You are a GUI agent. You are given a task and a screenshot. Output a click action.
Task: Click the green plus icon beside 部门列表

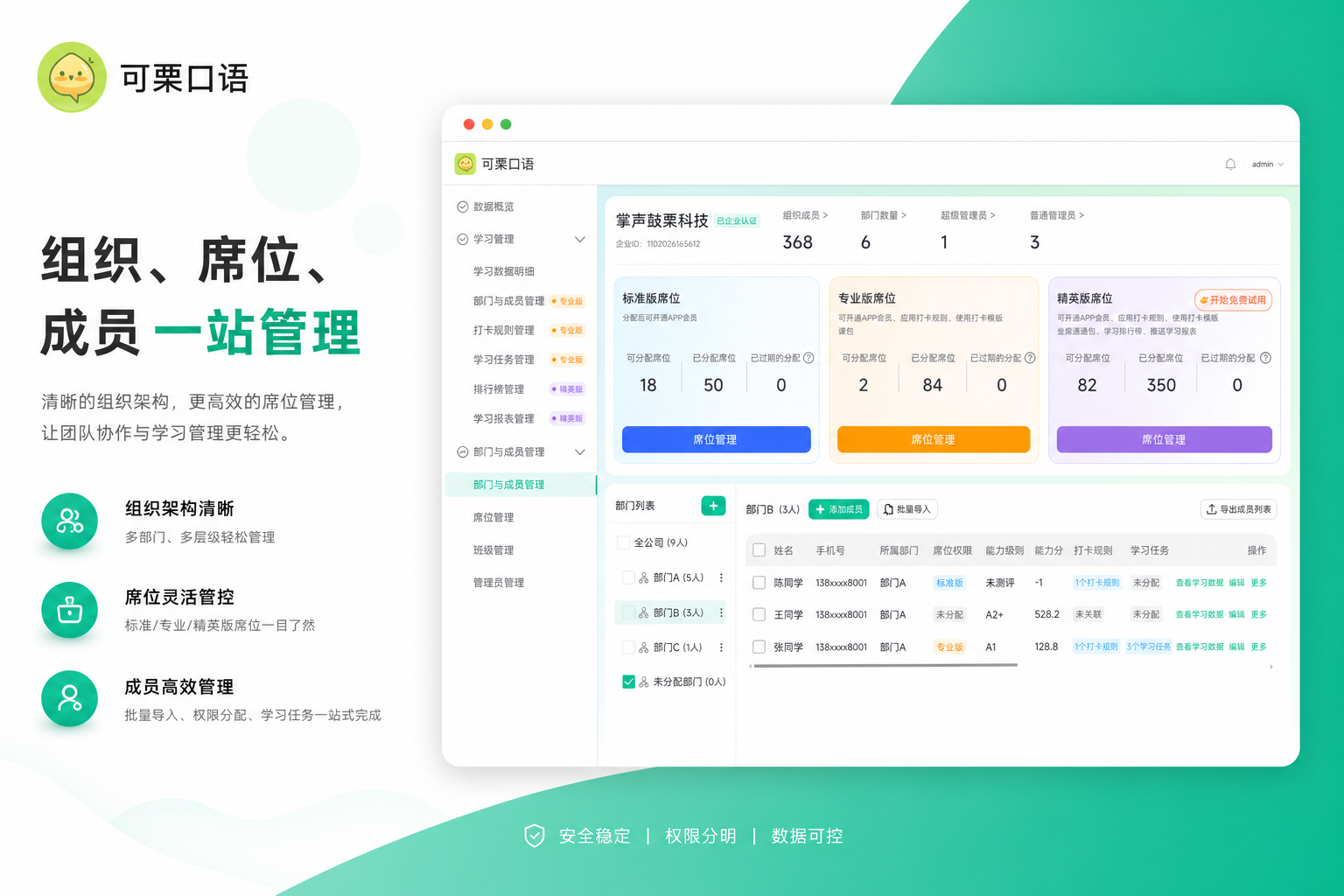[713, 506]
